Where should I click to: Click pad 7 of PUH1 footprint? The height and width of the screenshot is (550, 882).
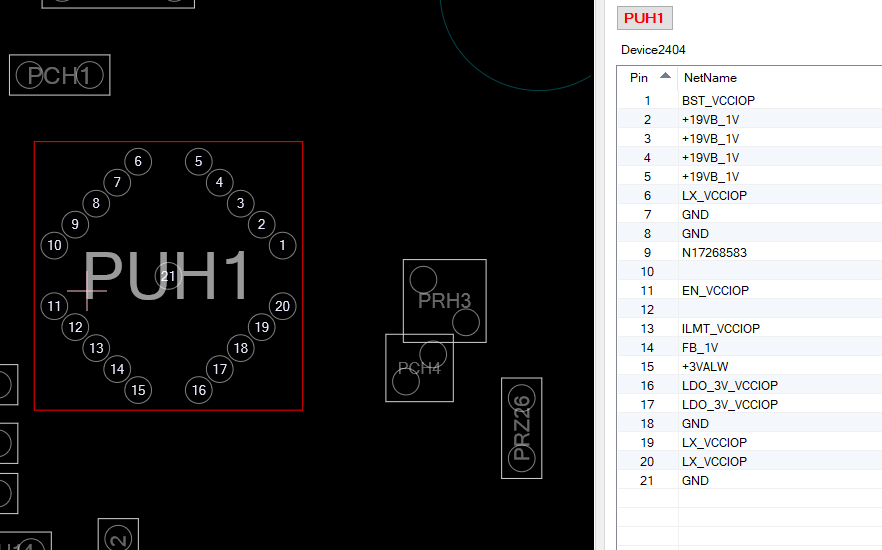coord(117,182)
